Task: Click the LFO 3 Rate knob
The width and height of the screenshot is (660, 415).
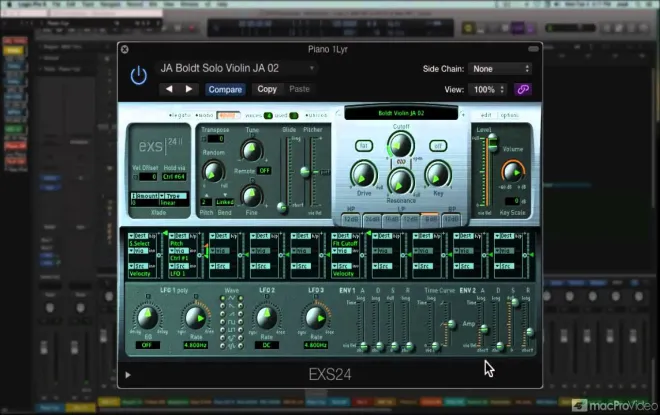Action: tap(316, 318)
